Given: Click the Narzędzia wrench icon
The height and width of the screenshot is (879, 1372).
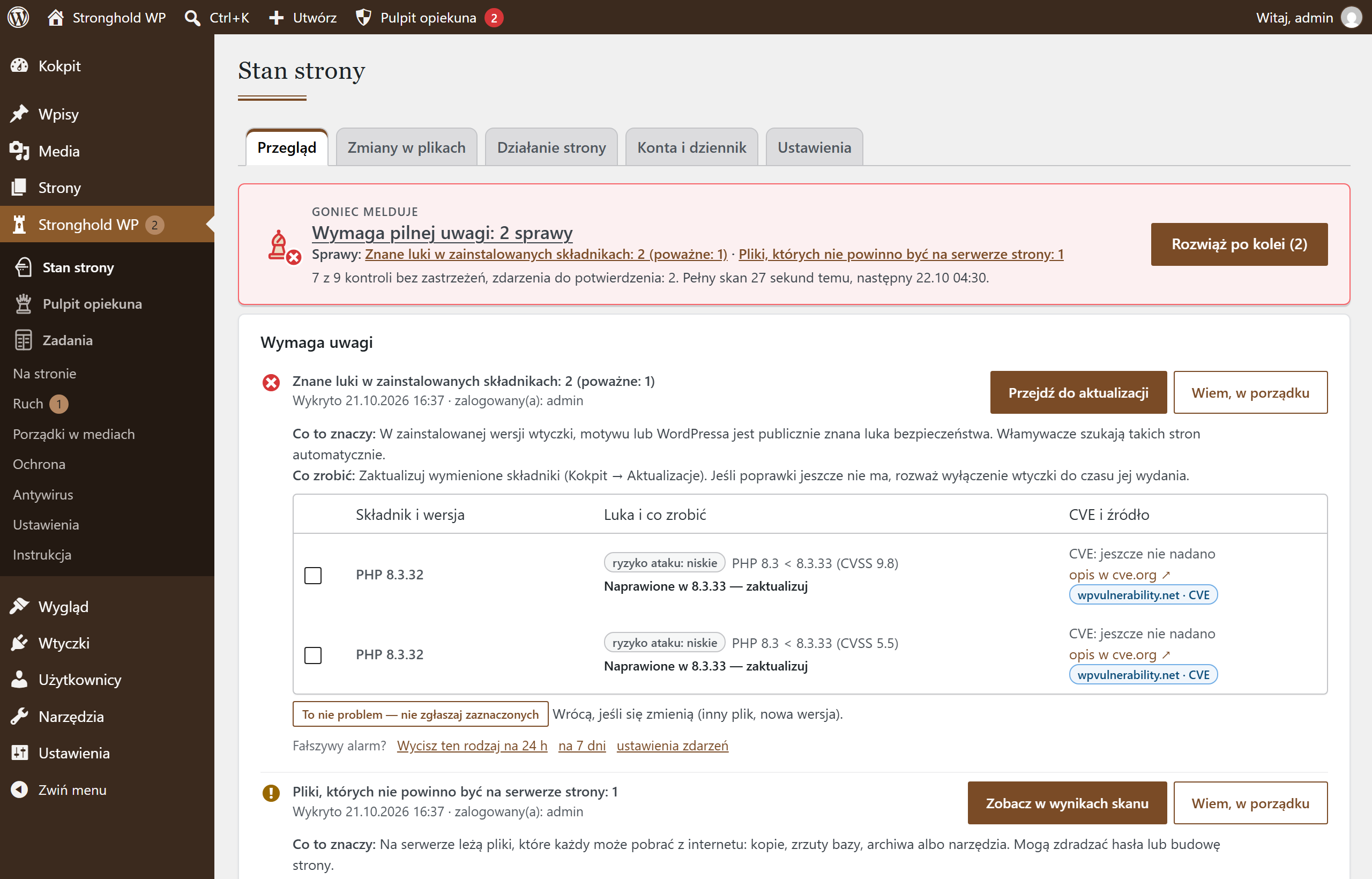Looking at the screenshot, I should [x=19, y=716].
